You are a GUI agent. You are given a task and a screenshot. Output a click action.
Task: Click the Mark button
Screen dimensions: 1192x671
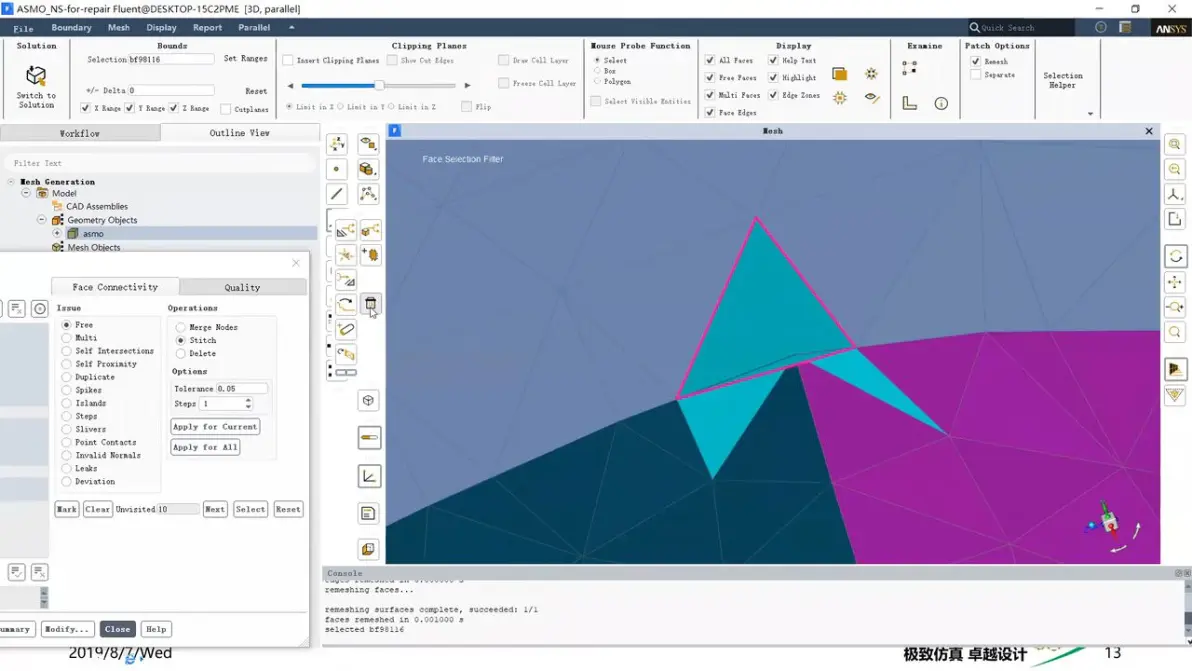click(x=67, y=509)
